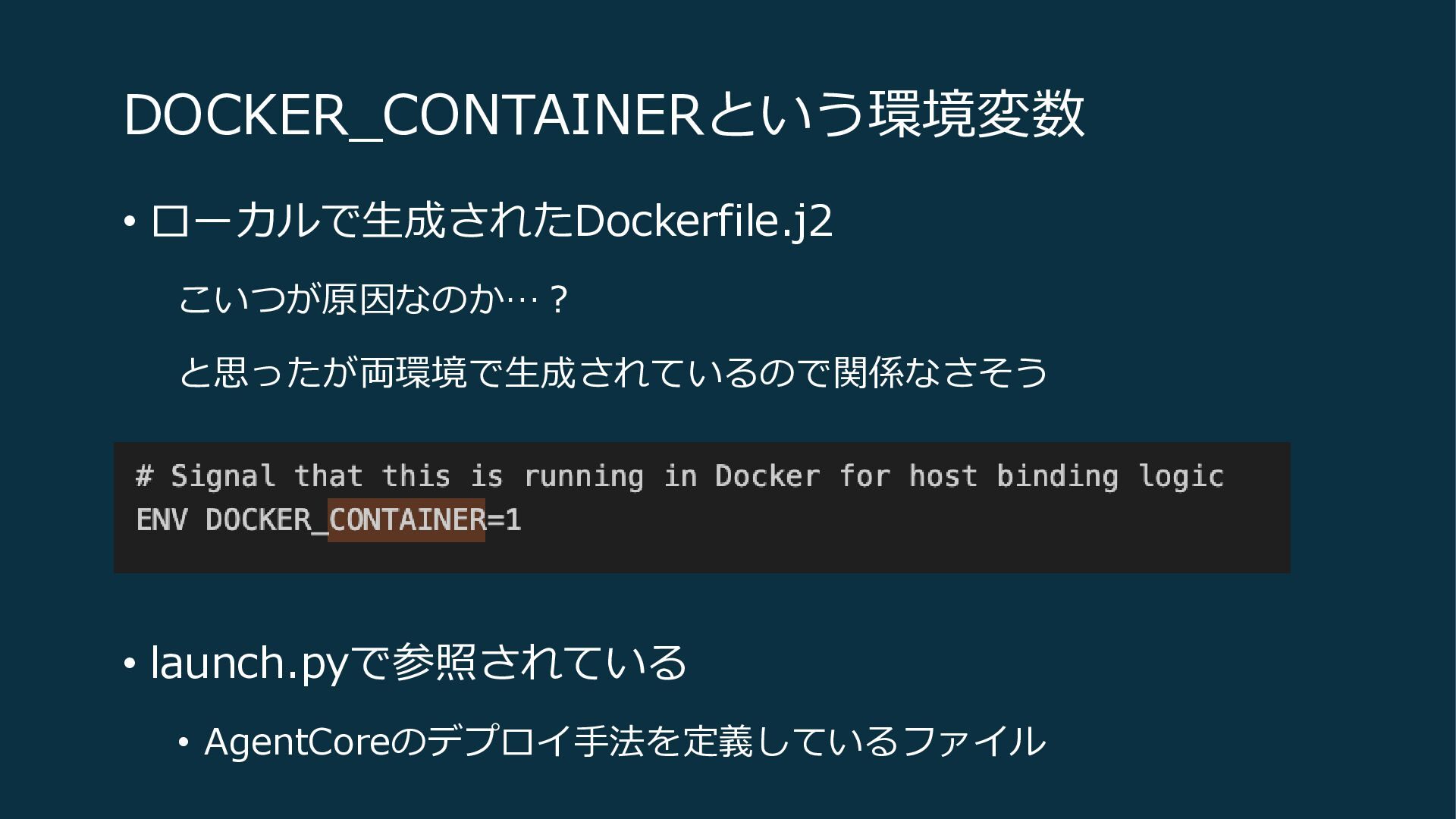
Task: Click the word AgentCore in the sub-bullet
Action: [x=297, y=742]
